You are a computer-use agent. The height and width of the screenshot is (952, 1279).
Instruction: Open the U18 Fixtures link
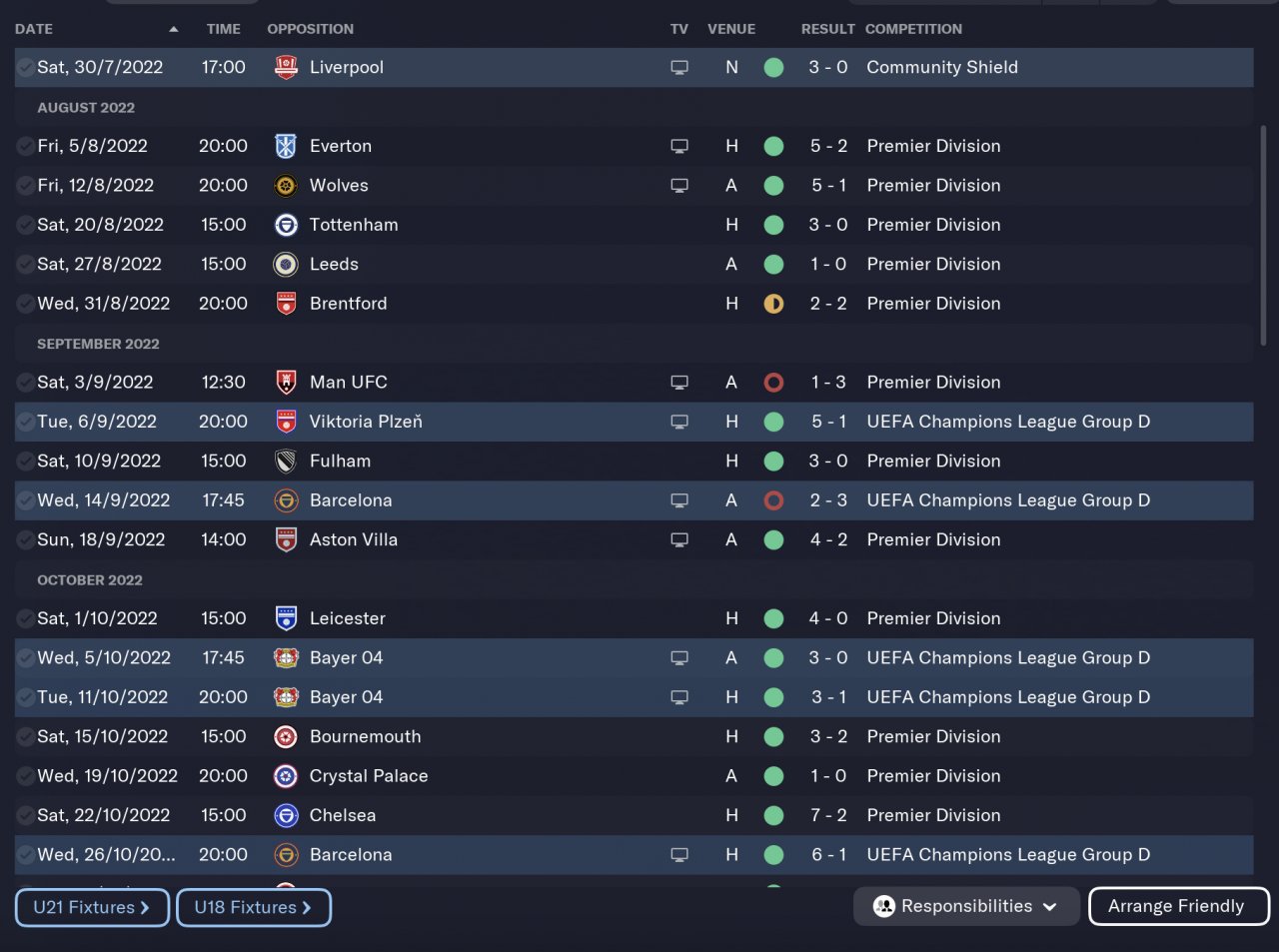(253, 907)
